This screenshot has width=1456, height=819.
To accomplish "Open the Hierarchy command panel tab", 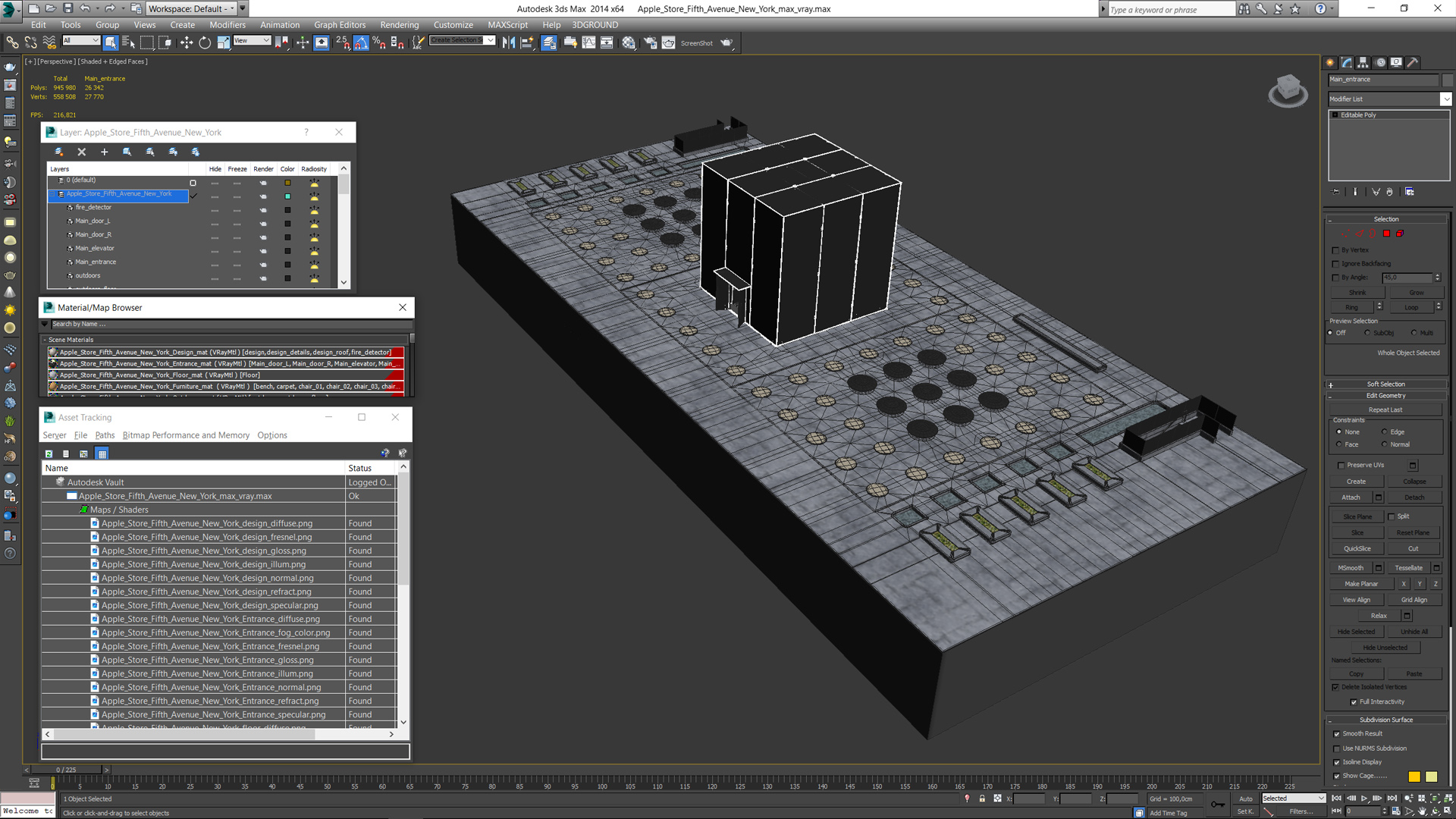I will tap(1363, 63).
